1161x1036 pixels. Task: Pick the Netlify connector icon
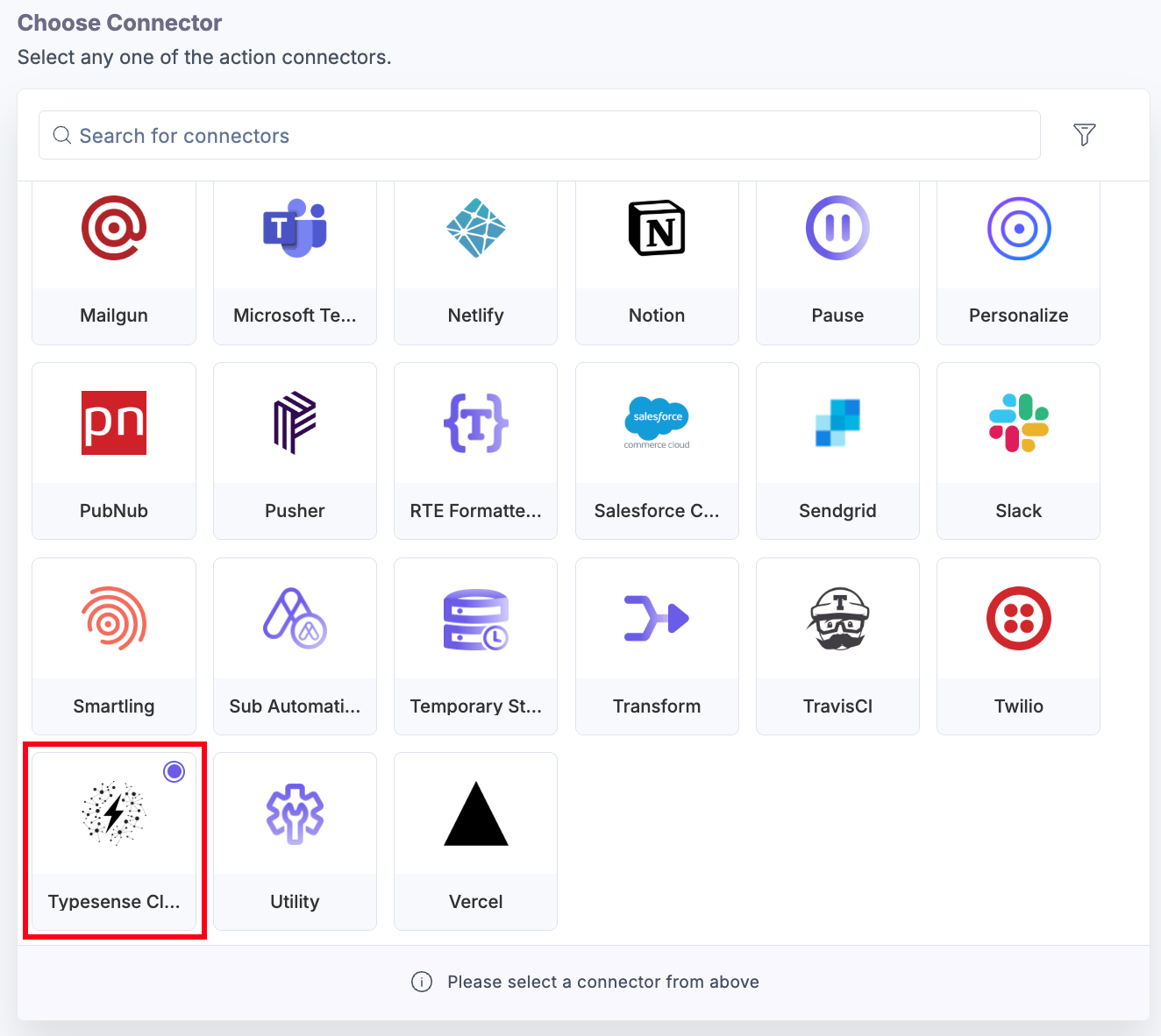[x=476, y=228]
